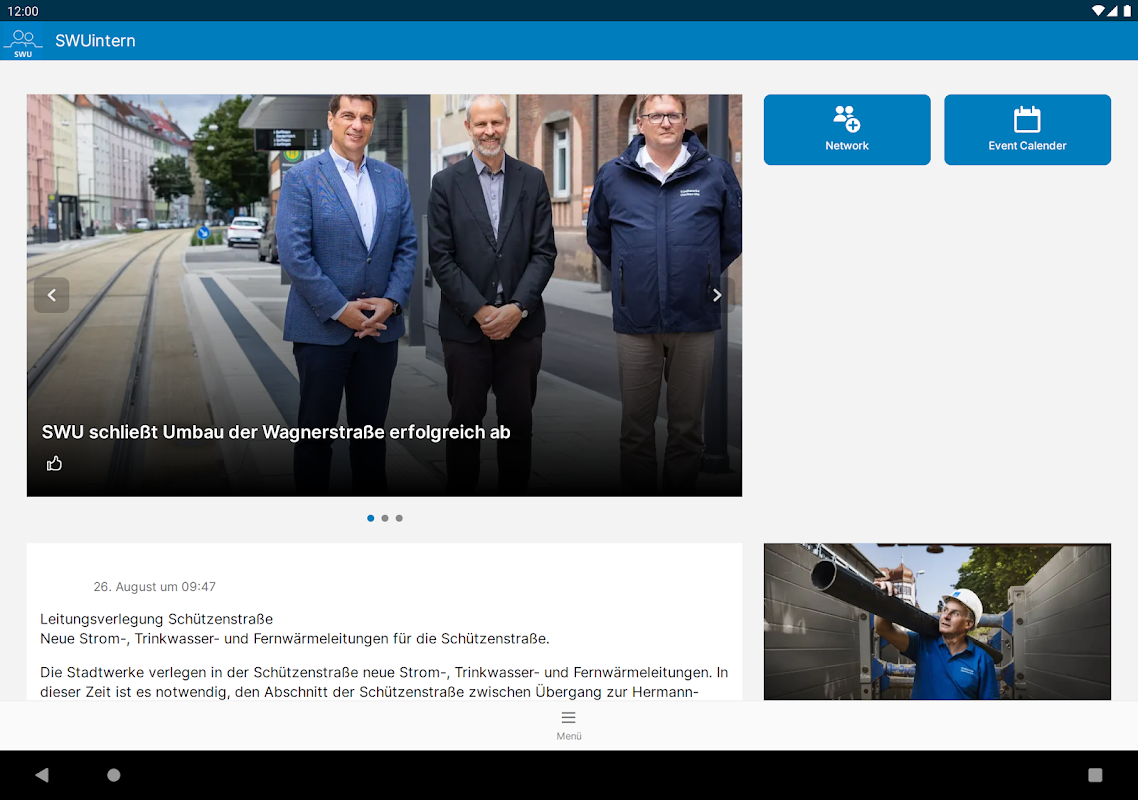Tap Android recent apps square button

1095,775
